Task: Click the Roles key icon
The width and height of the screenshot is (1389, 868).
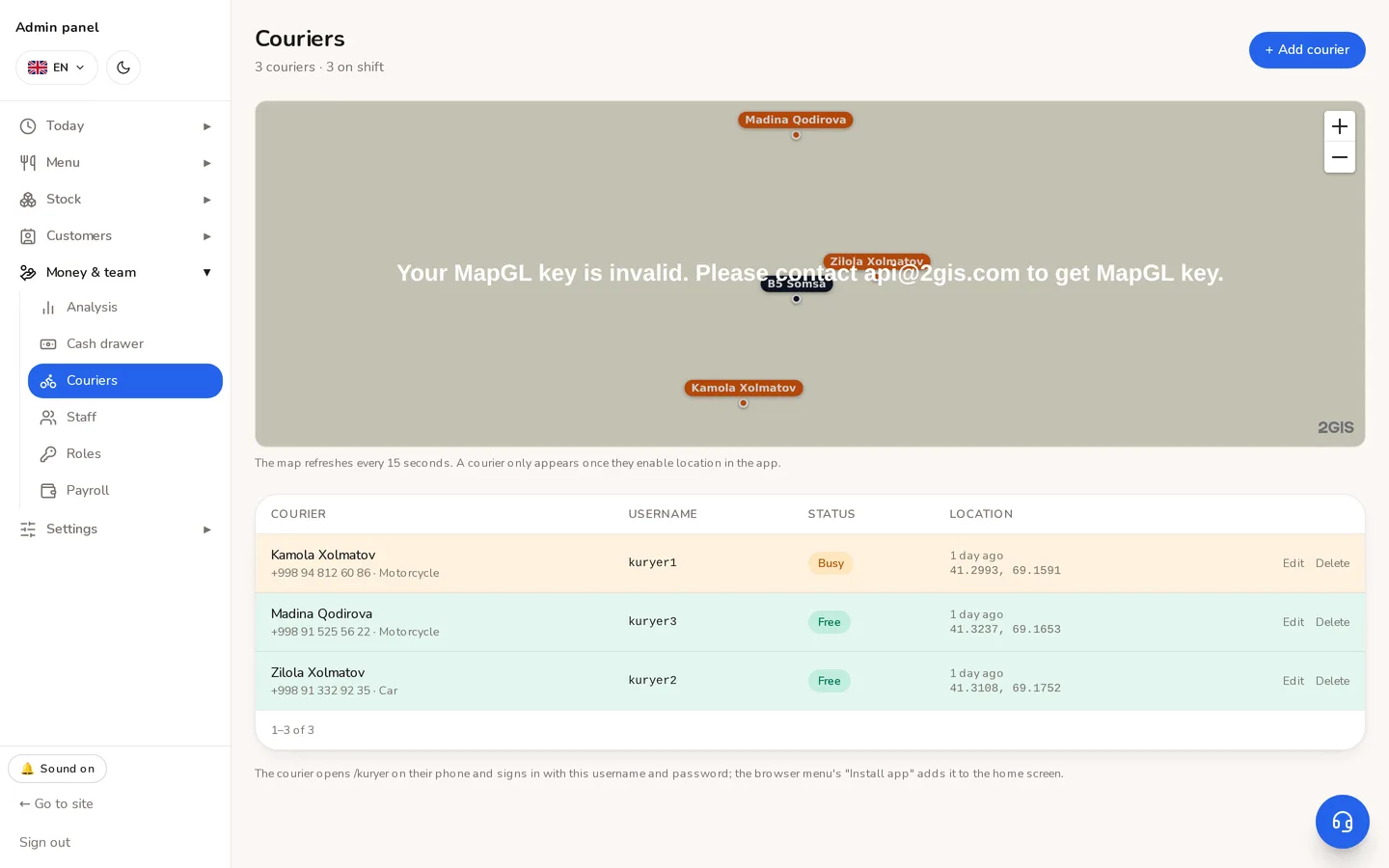Action: pyautogui.click(x=48, y=454)
